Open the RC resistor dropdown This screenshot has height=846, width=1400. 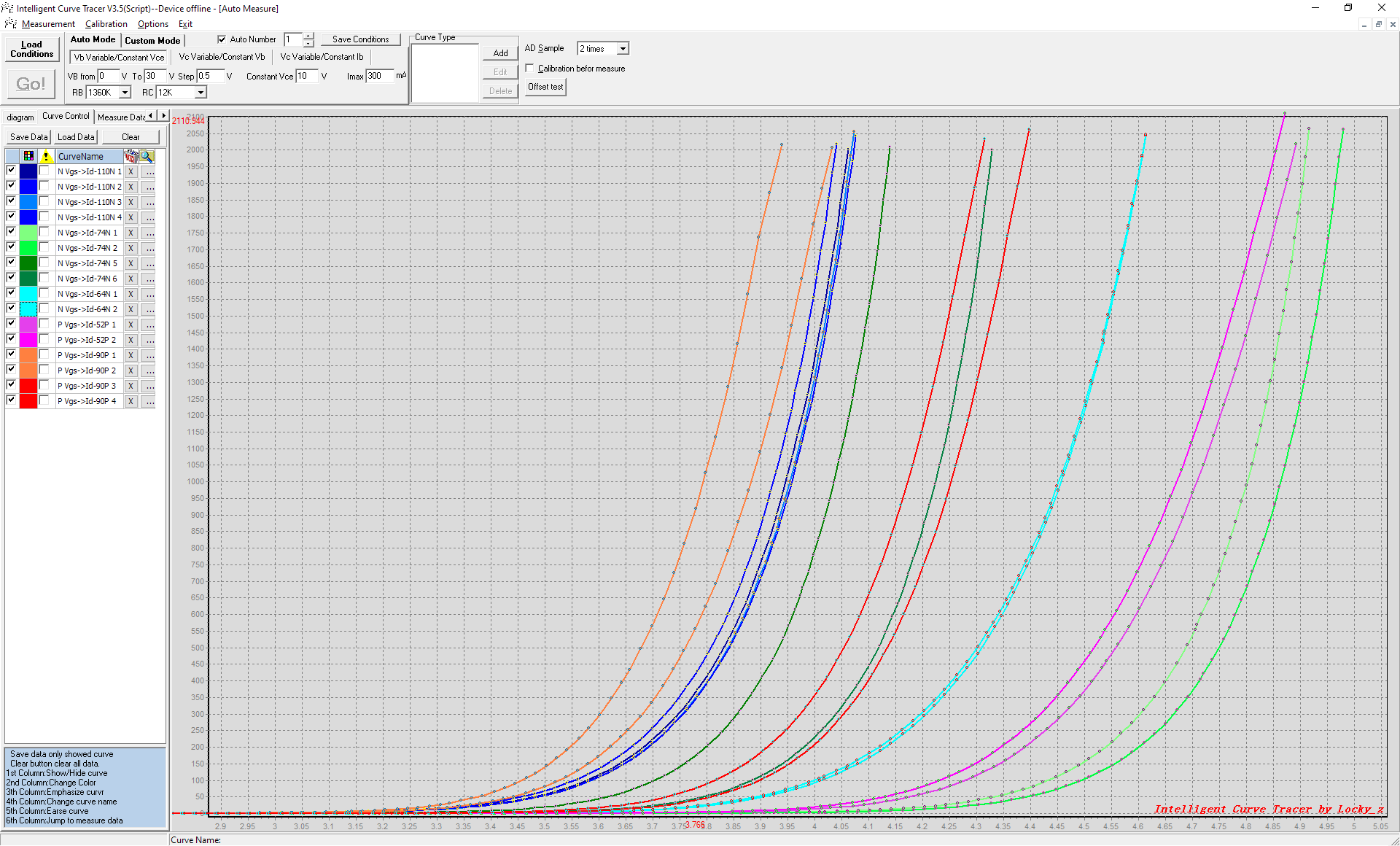(x=201, y=93)
